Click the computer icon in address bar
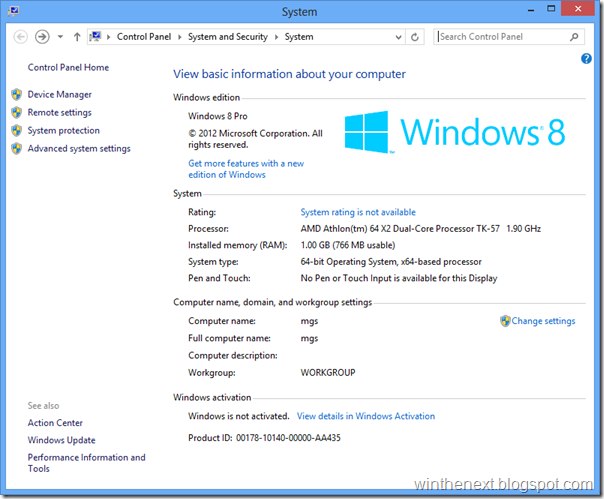The image size is (604, 499). coord(95,37)
